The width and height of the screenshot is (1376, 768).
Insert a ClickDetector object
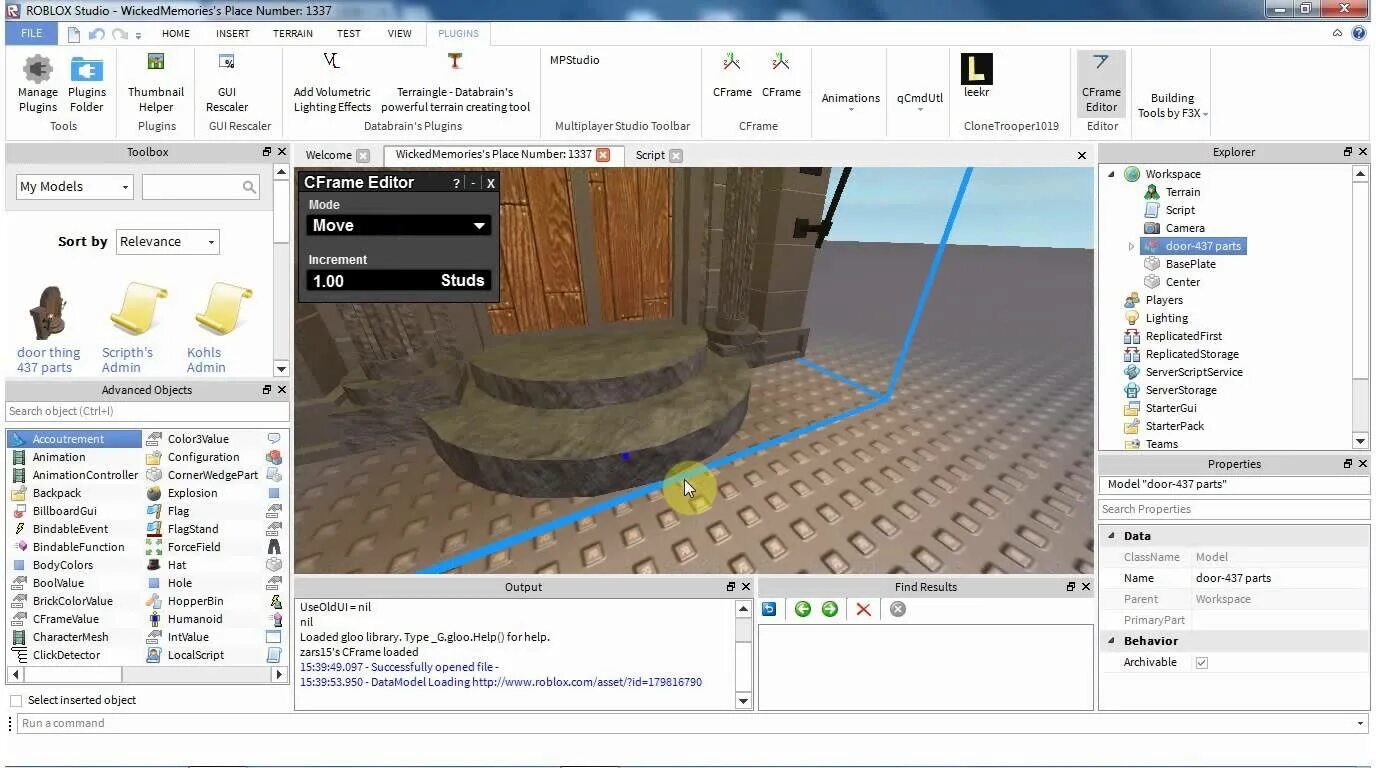click(56, 655)
